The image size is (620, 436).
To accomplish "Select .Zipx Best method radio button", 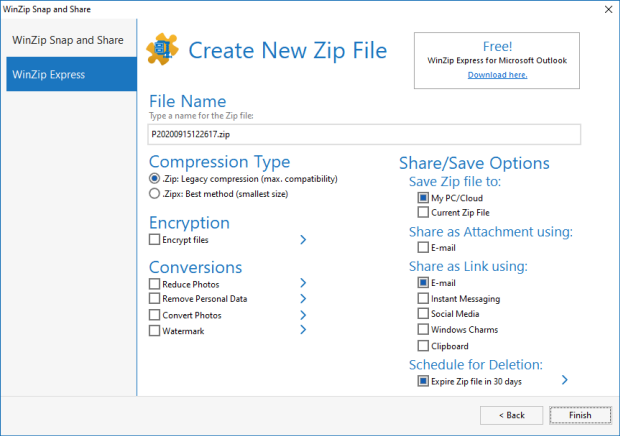I will point(154,194).
